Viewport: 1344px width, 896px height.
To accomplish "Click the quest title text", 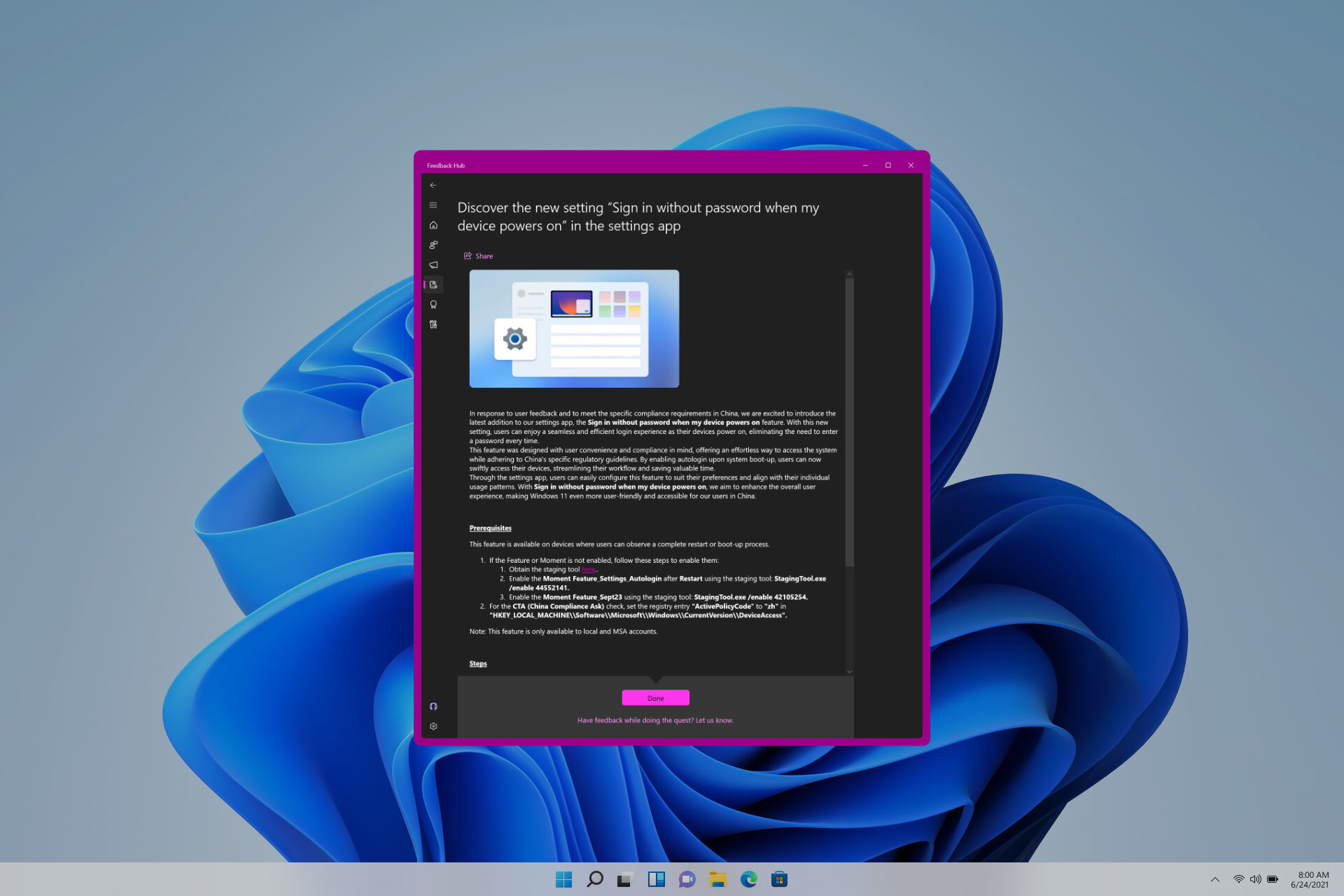I will [x=638, y=217].
